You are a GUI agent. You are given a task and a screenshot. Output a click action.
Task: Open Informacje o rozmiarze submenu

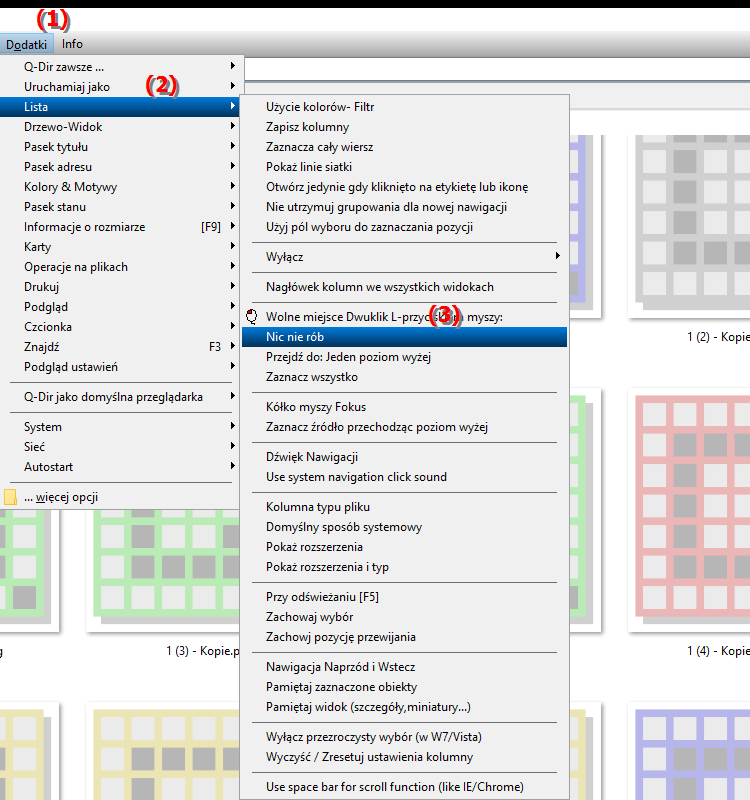120,227
